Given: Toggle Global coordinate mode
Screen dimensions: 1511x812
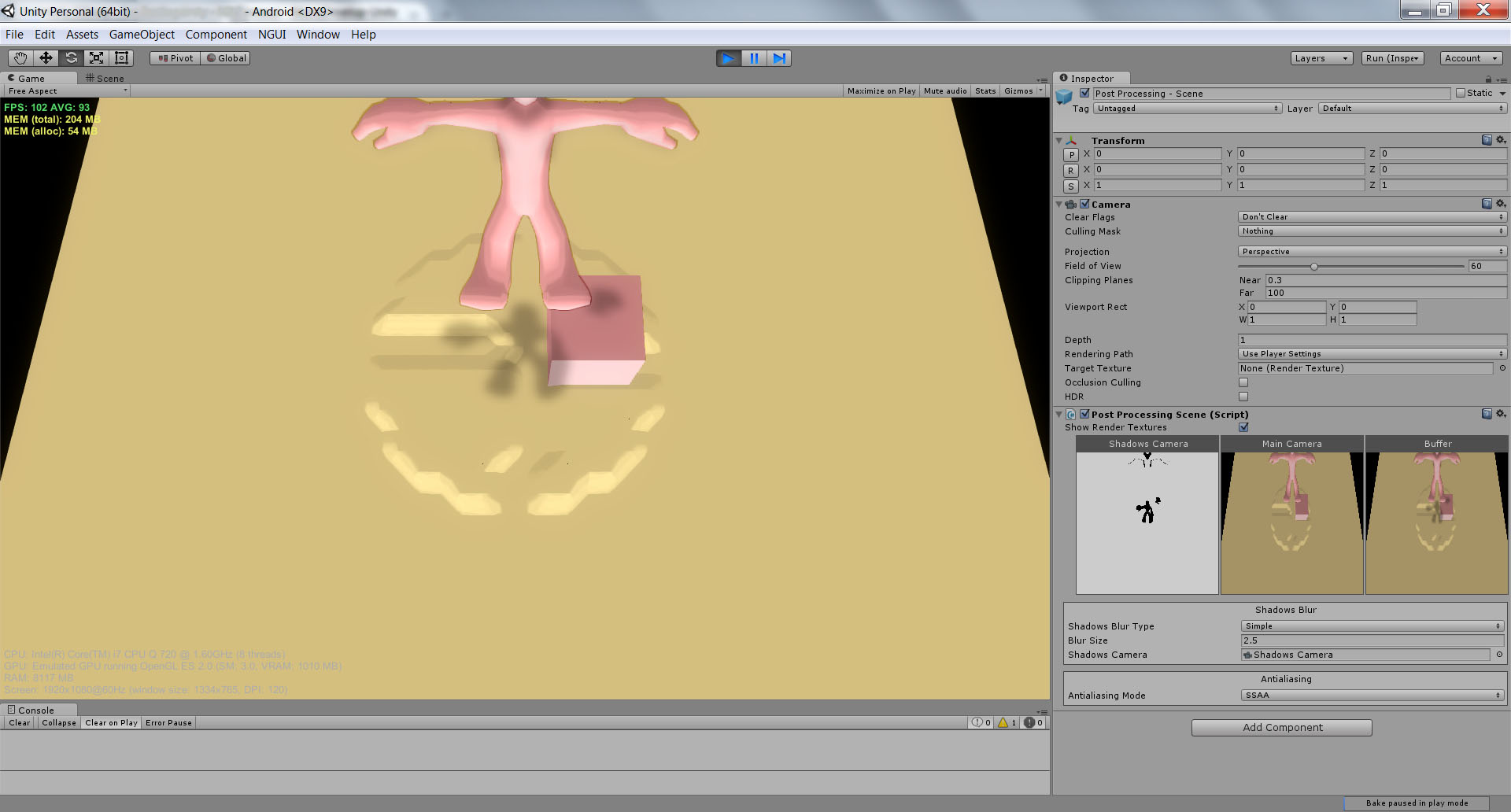Looking at the screenshot, I should point(225,57).
